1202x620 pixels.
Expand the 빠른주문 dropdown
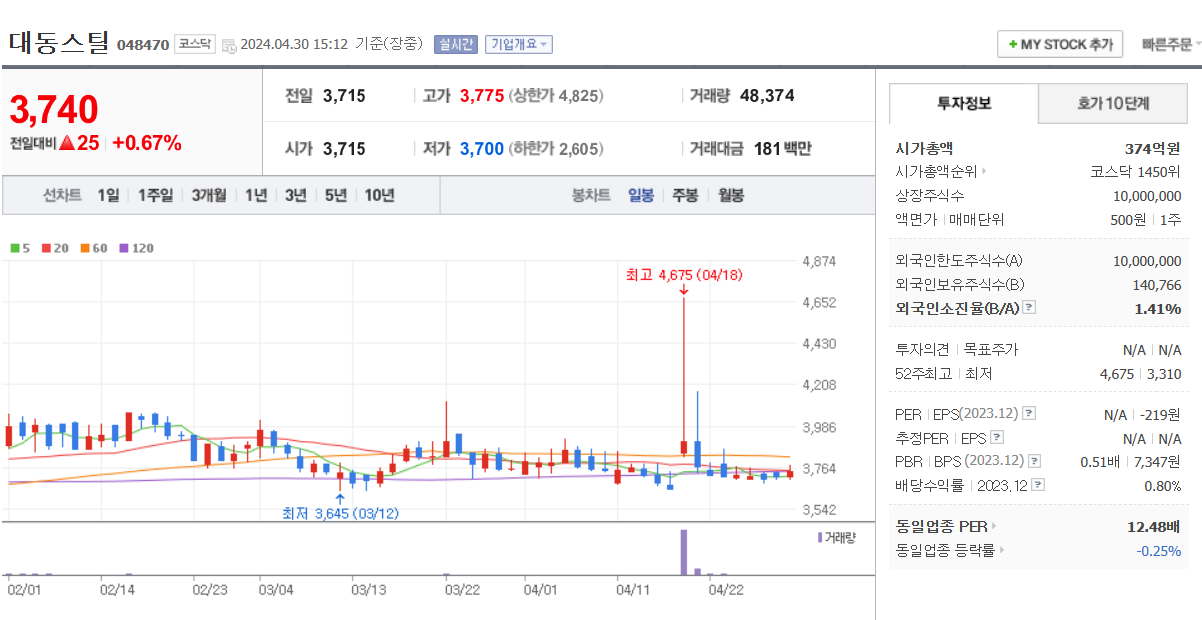click(x=1171, y=45)
